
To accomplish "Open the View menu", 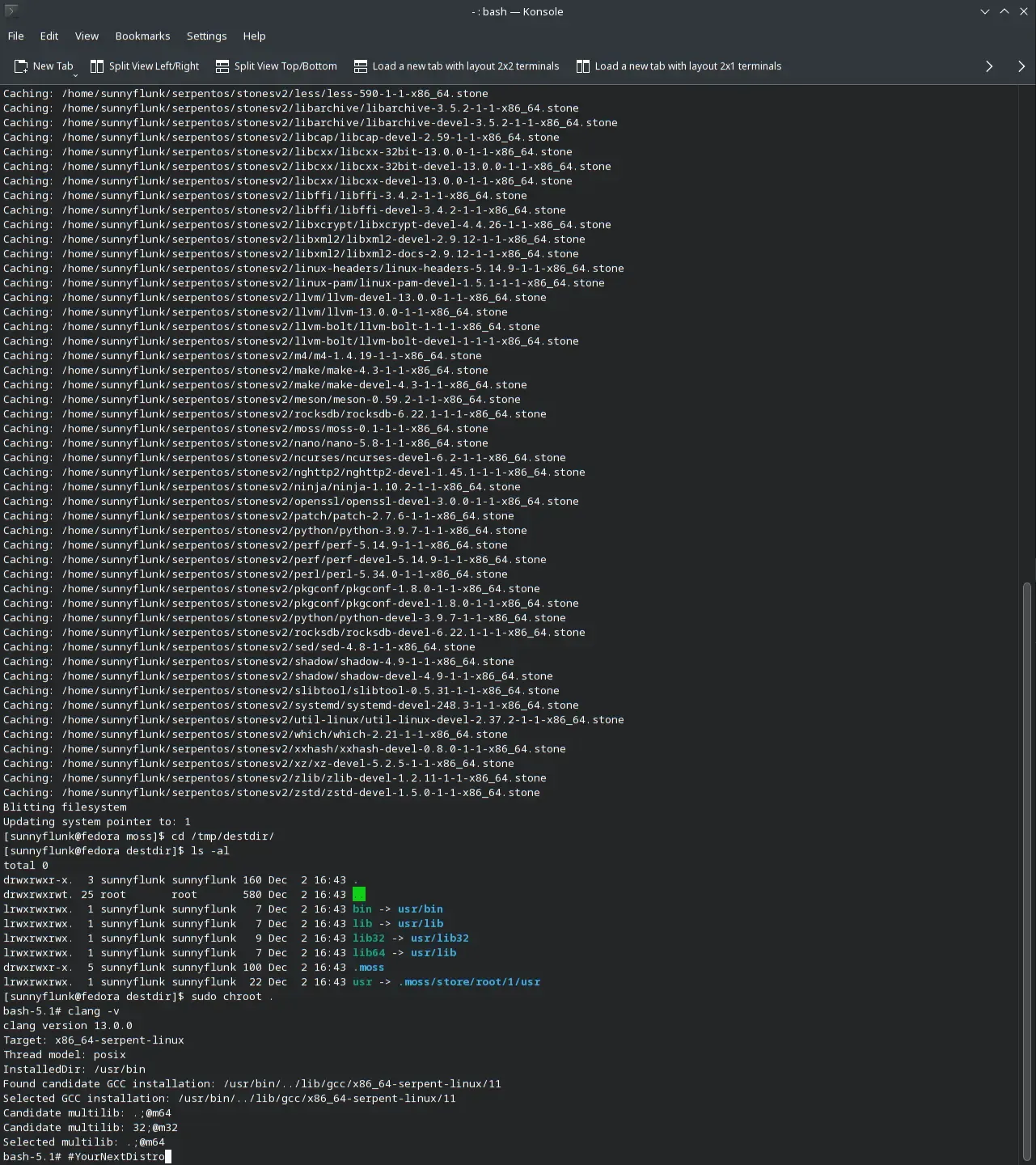I will click(87, 36).
